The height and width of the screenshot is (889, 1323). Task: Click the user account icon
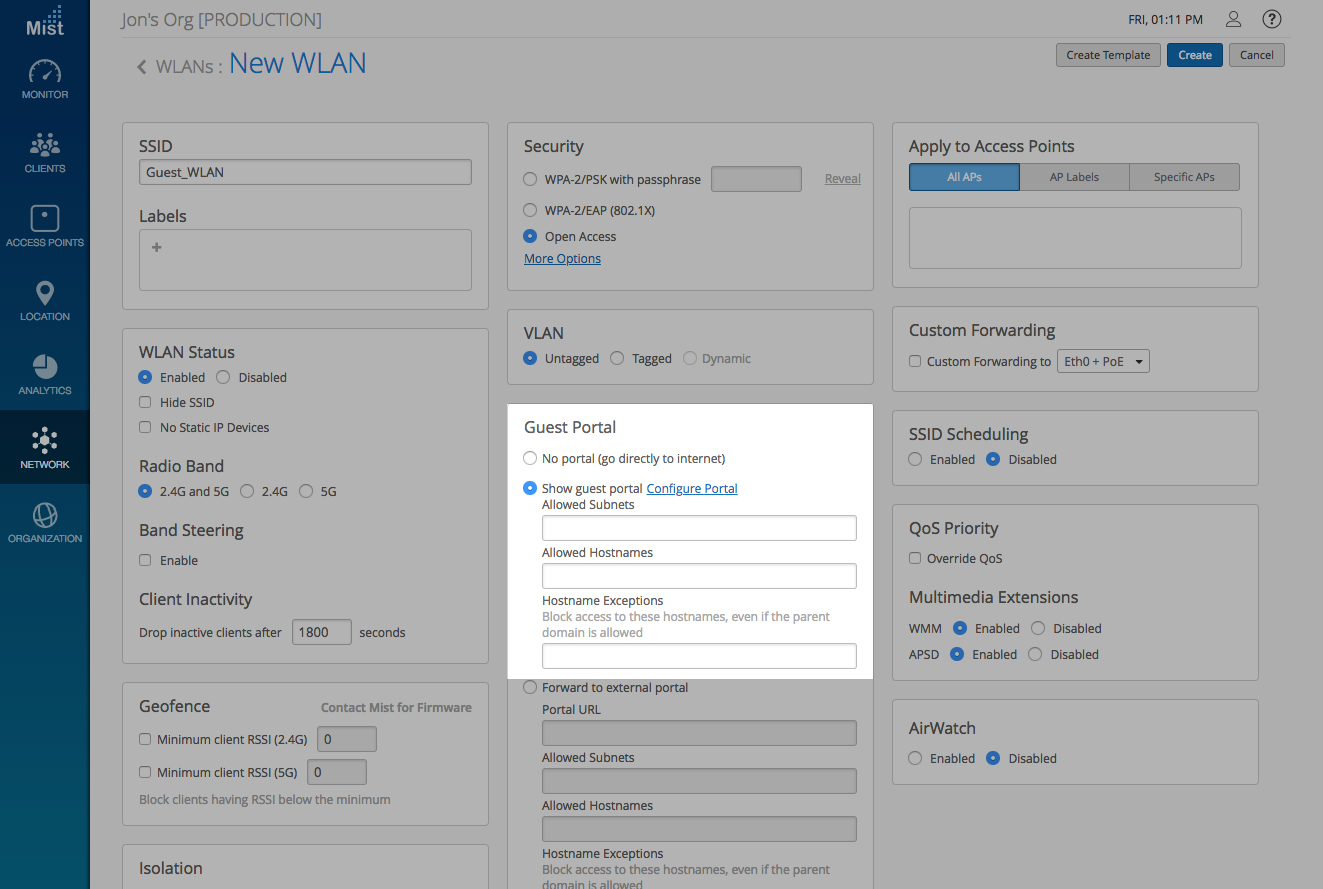(1233, 19)
